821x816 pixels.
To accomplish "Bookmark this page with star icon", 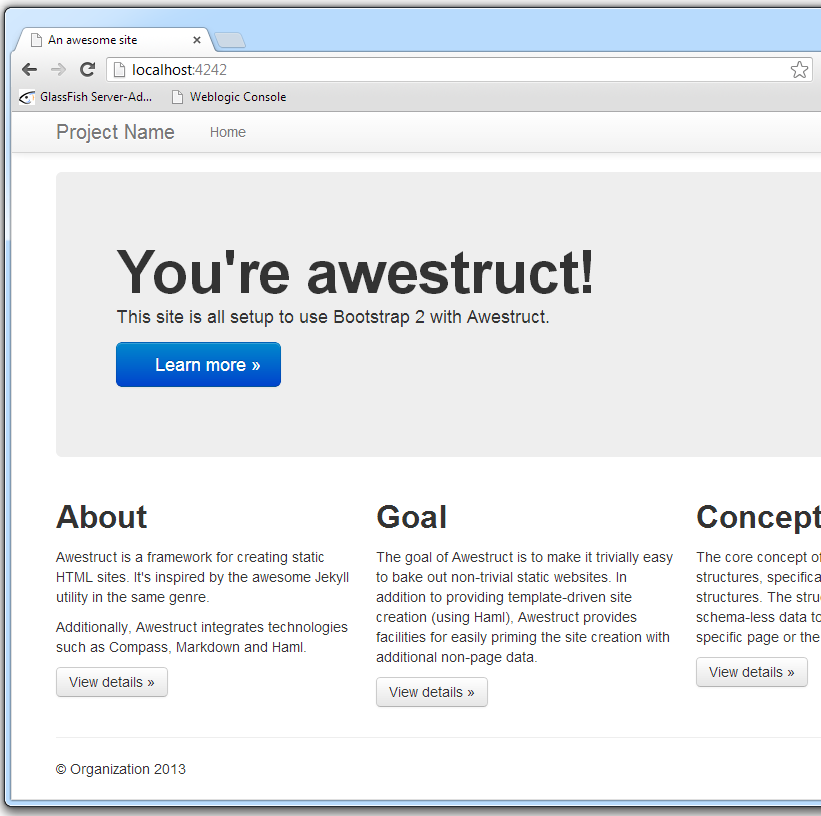I will coord(799,70).
